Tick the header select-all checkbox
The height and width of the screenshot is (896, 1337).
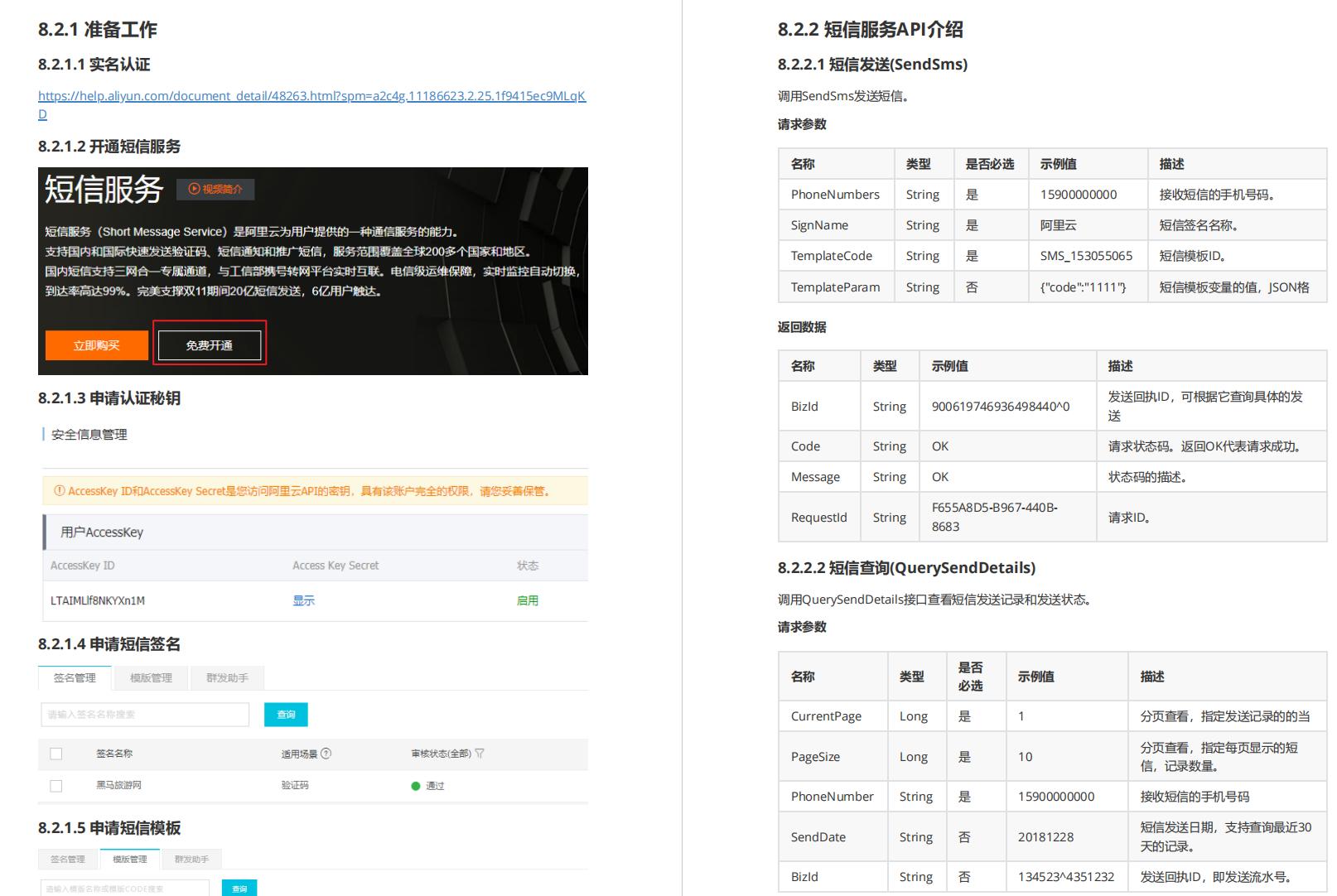[x=56, y=754]
